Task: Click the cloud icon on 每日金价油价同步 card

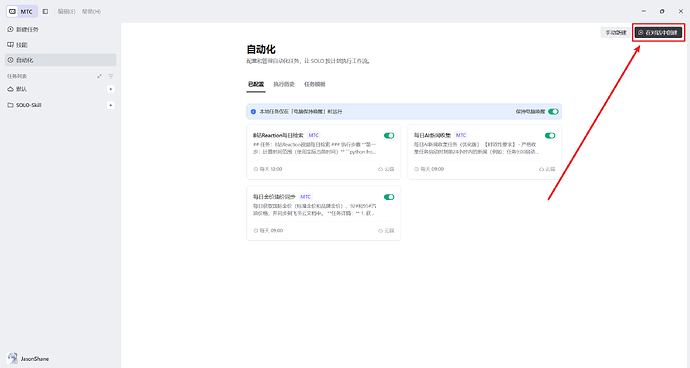Action: coord(381,231)
